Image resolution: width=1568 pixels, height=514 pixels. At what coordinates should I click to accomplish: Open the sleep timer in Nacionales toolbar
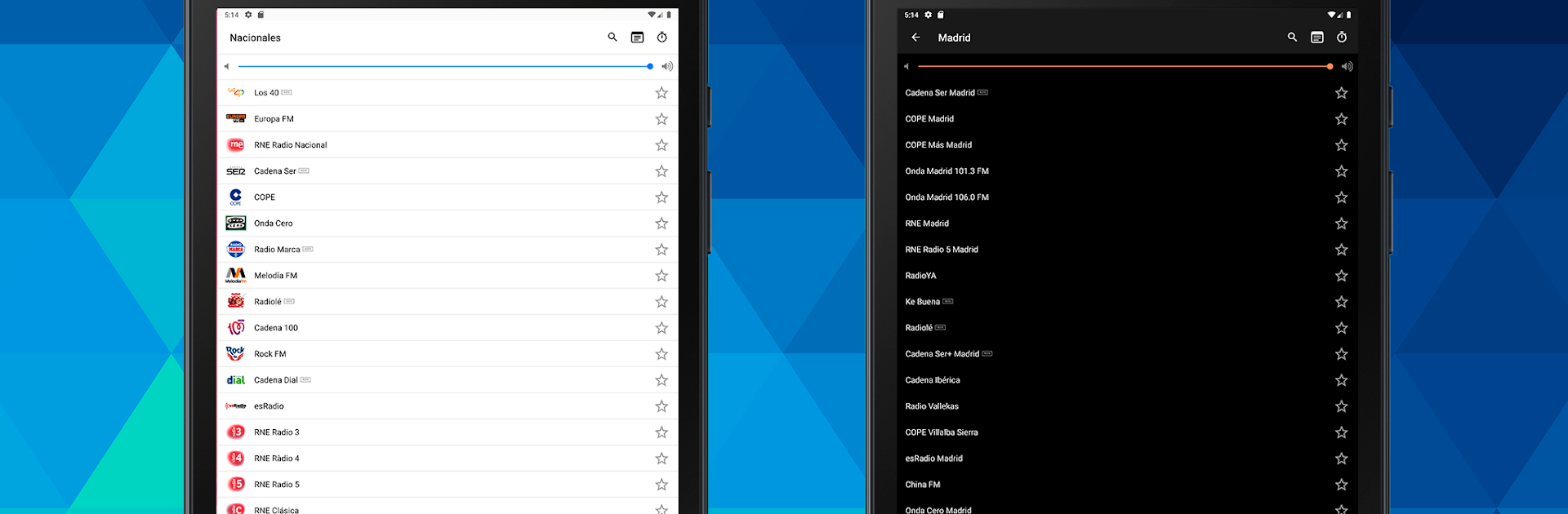(661, 38)
